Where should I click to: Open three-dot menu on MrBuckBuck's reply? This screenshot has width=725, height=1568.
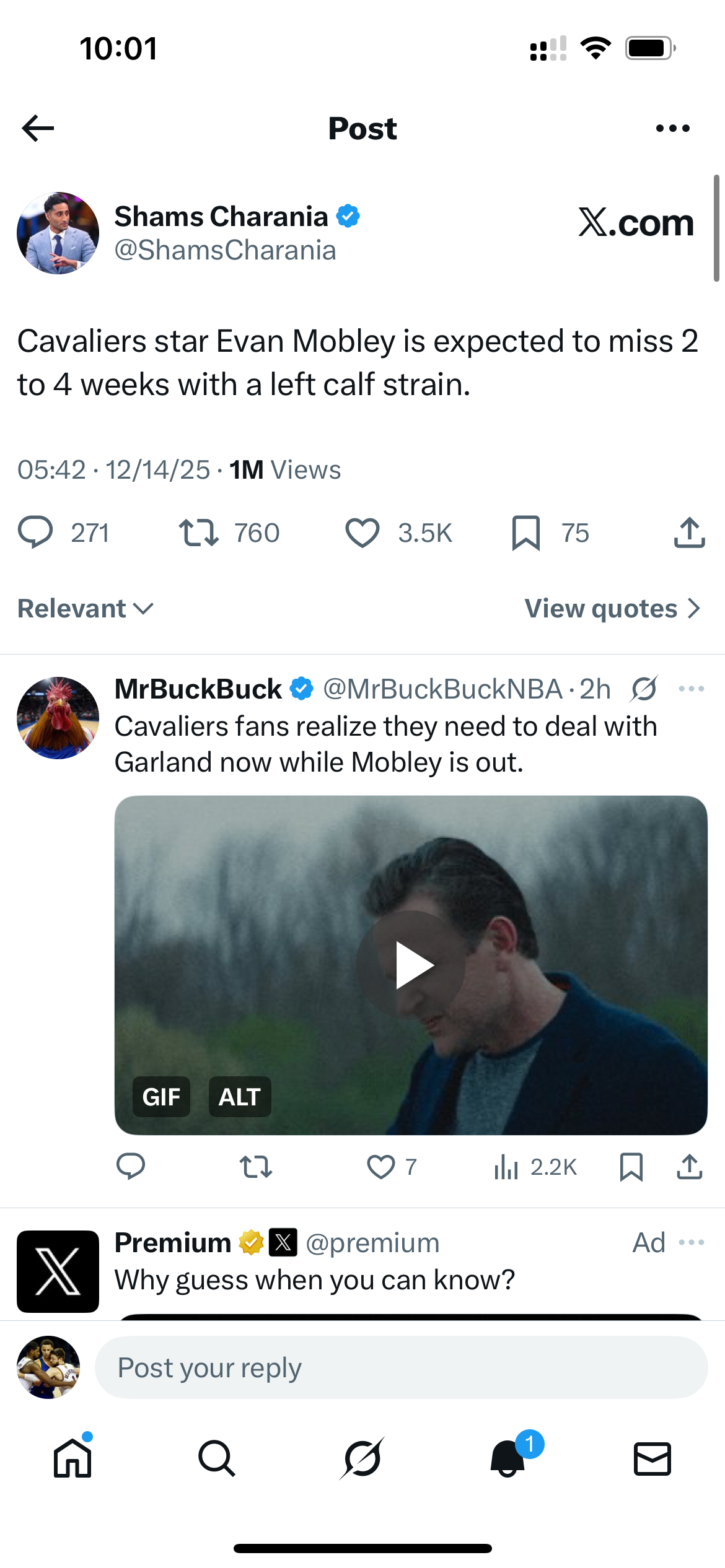[691, 689]
